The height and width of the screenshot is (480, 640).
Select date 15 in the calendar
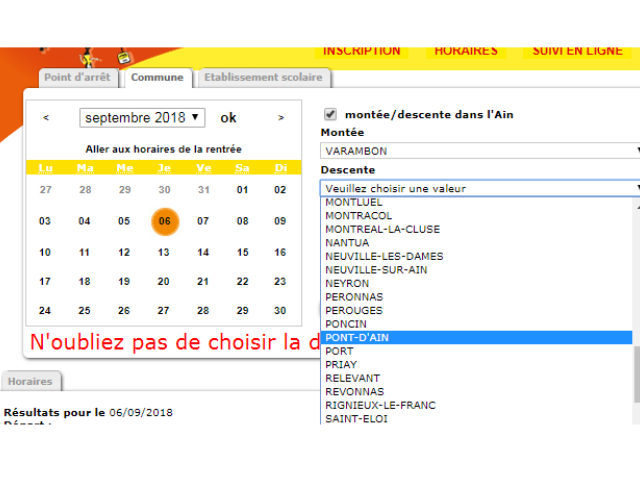242,253
